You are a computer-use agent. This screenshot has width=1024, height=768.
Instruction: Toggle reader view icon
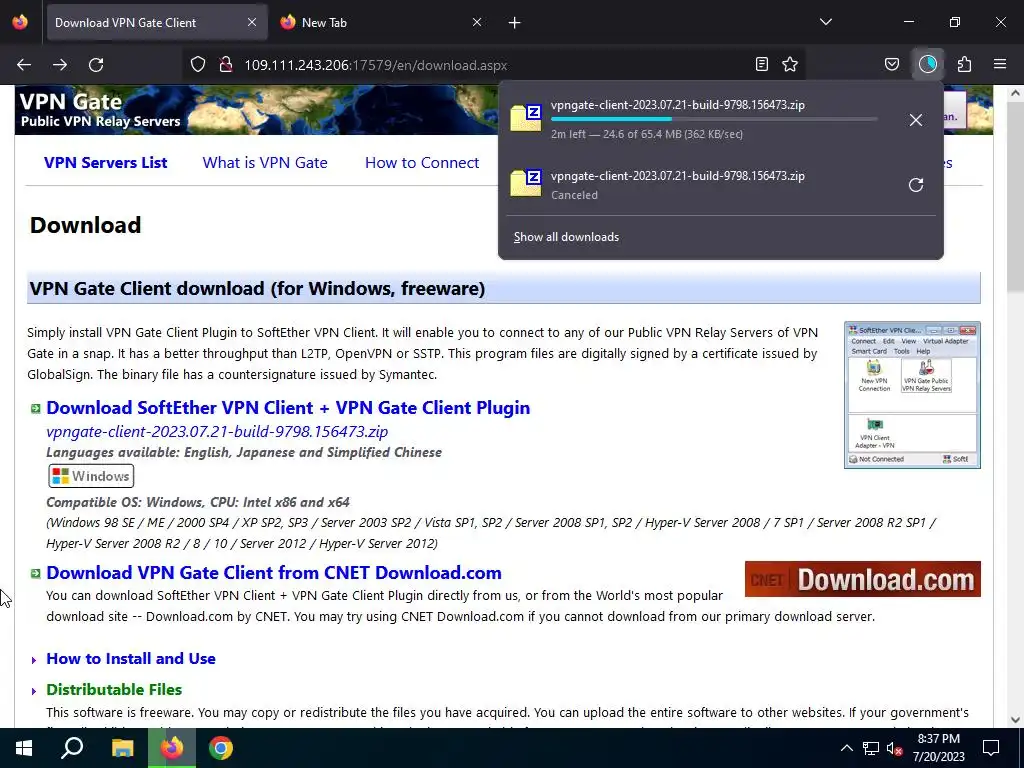(x=761, y=64)
